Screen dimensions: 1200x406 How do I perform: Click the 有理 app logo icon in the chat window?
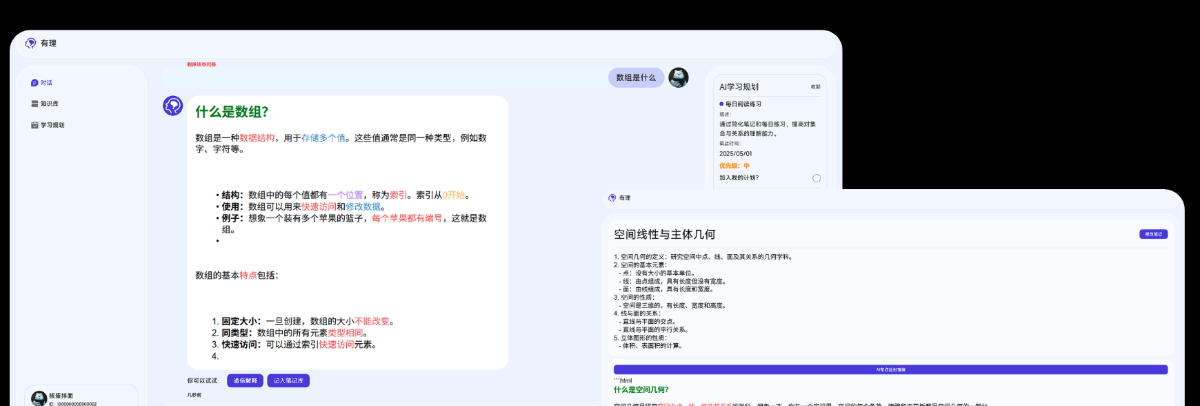pyautogui.click(x=31, y=43)
